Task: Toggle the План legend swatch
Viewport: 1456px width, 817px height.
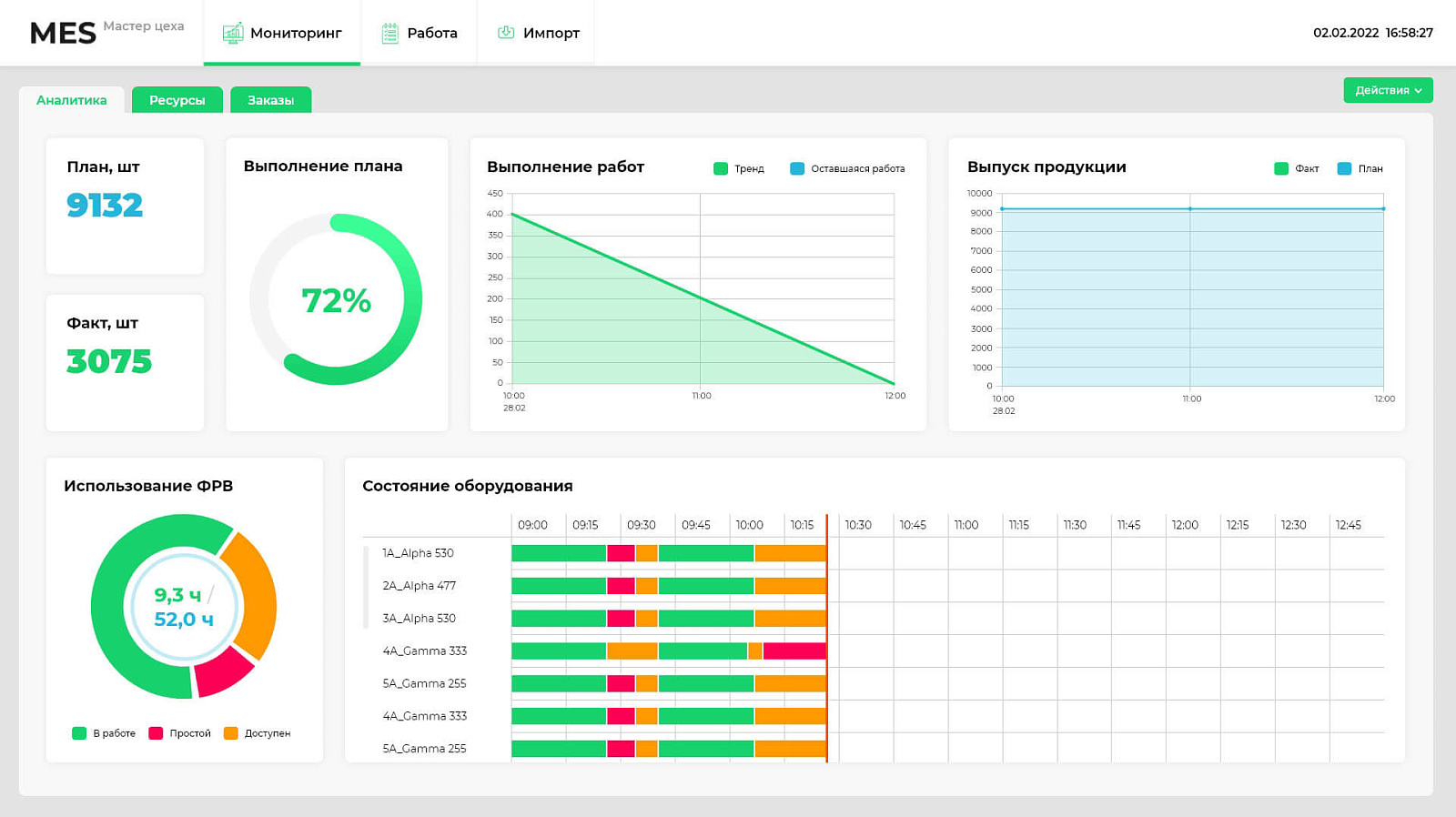Action: click(1344, 168)
